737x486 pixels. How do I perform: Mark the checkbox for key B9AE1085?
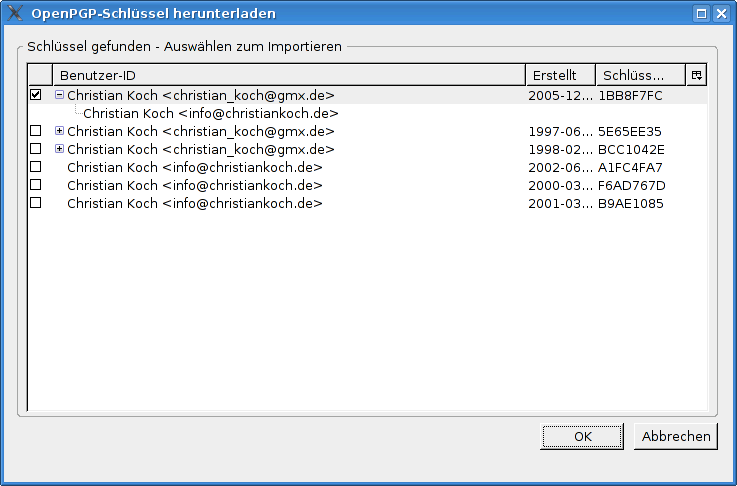pyautogui.click(x=36, y=203)
